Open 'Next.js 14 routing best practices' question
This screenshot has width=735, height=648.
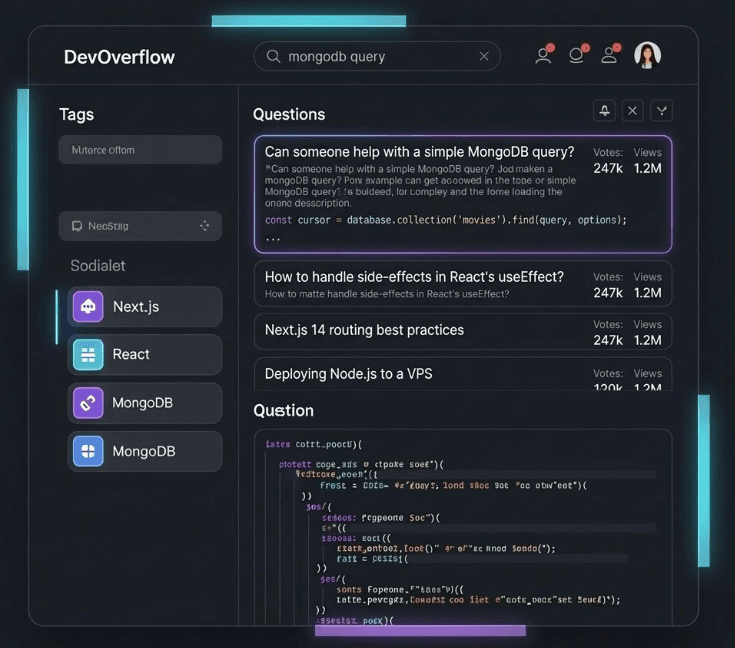364,330
